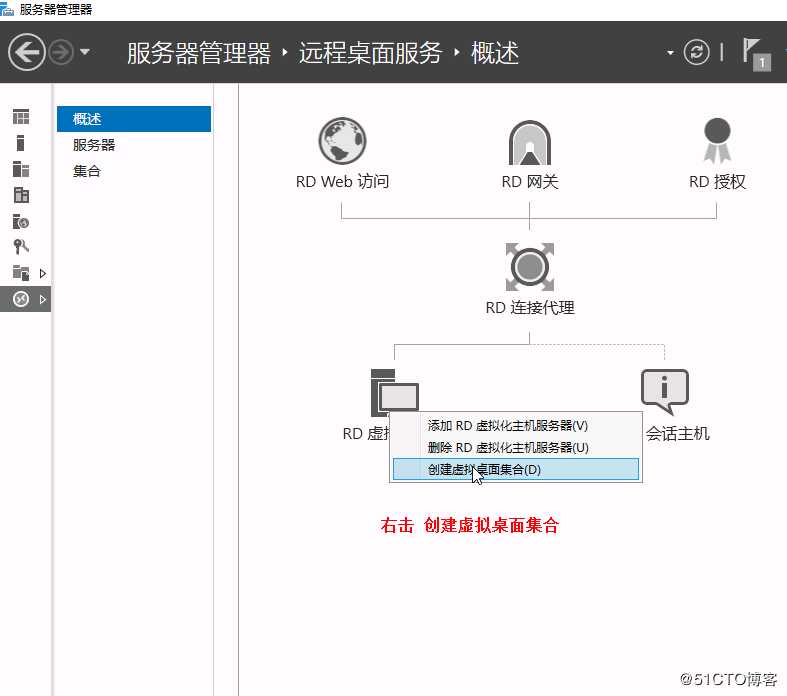Screen dimensions: 787x696
Task: Refresh Server Manager with the refresh icon
Action: click(696, 52)
